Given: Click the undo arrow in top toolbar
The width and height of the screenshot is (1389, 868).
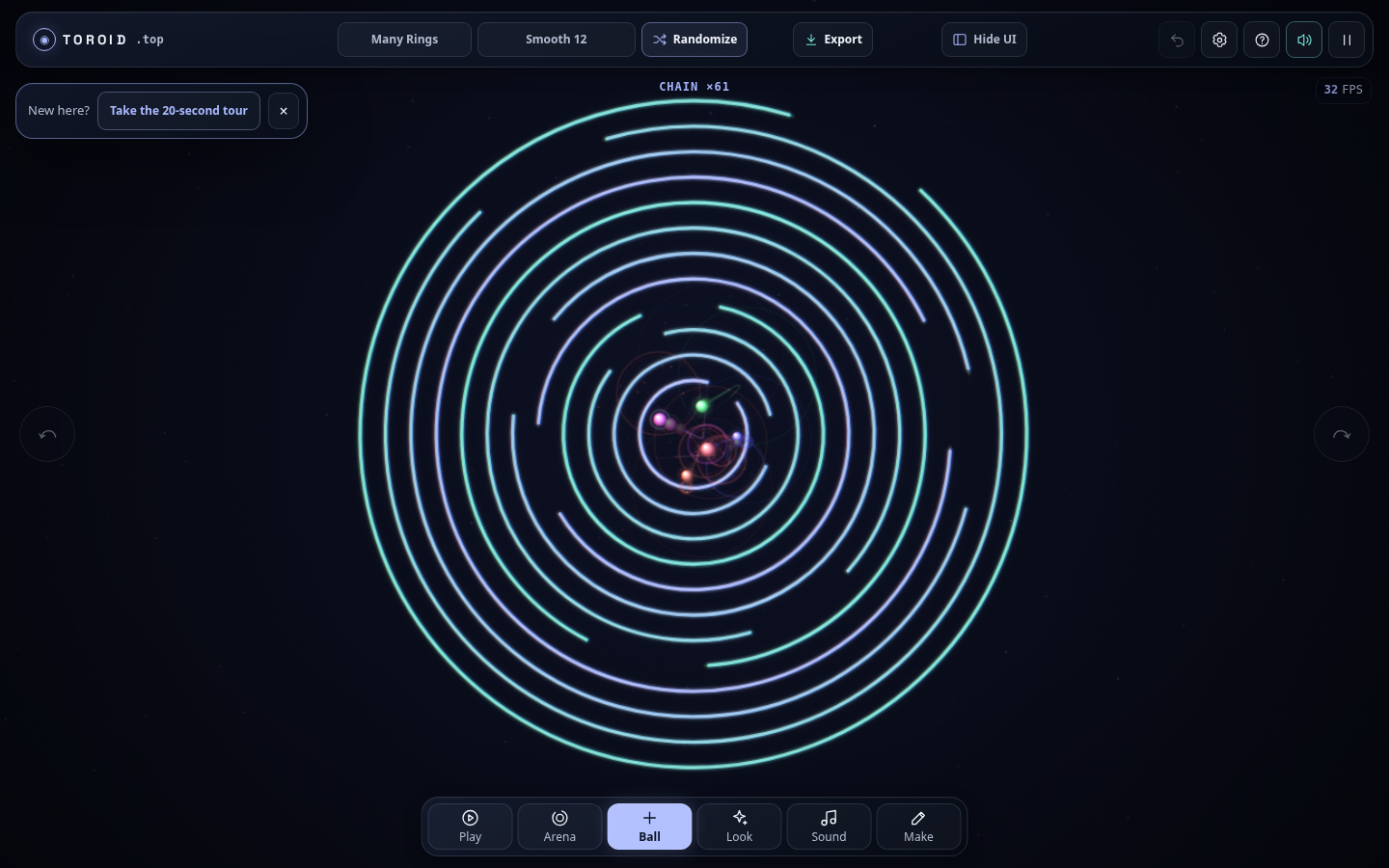Looking at the screenshot, I should [1177, 40].
